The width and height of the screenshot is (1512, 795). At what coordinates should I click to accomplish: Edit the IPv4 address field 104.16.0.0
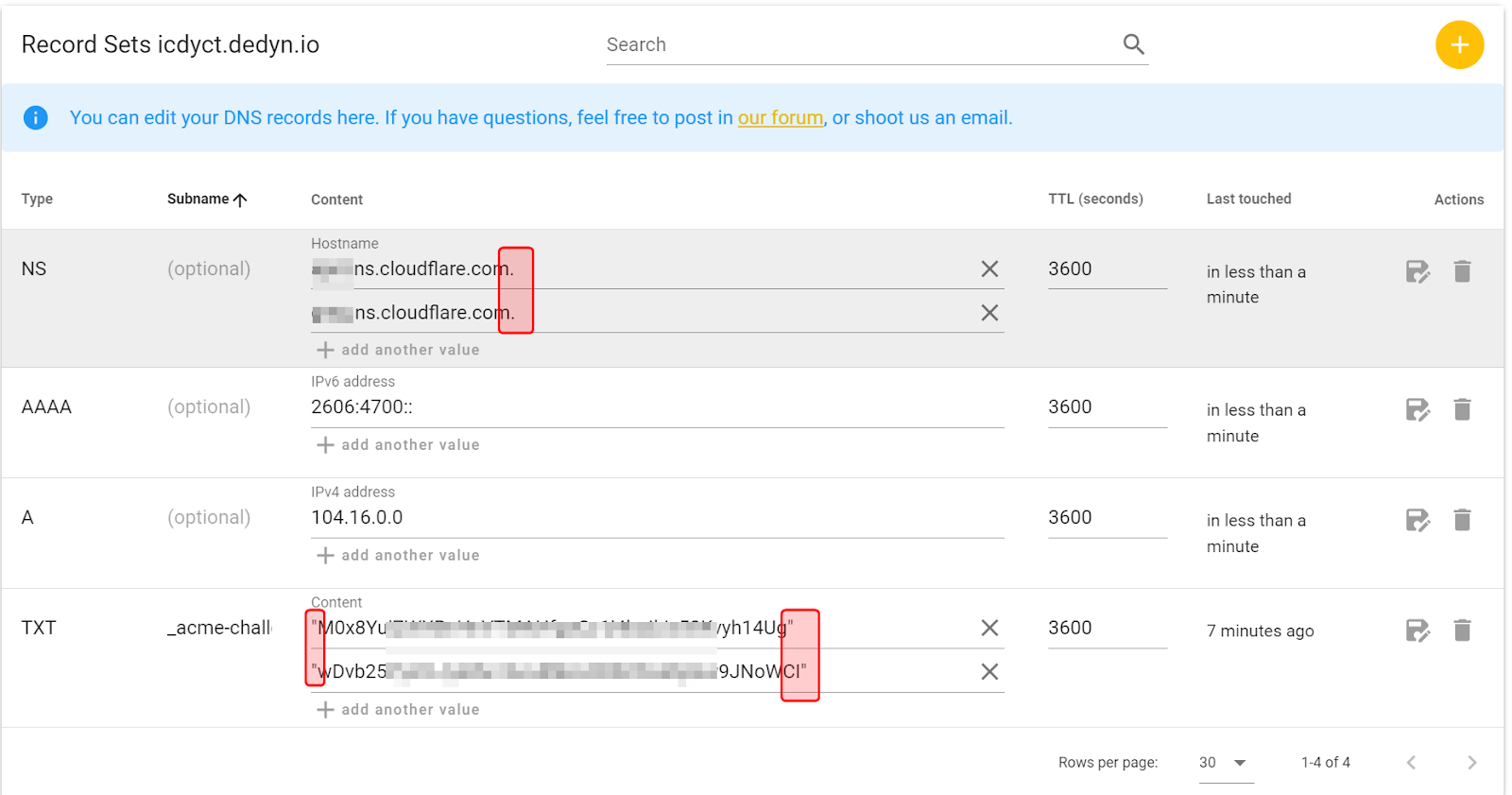click(652, 518)
